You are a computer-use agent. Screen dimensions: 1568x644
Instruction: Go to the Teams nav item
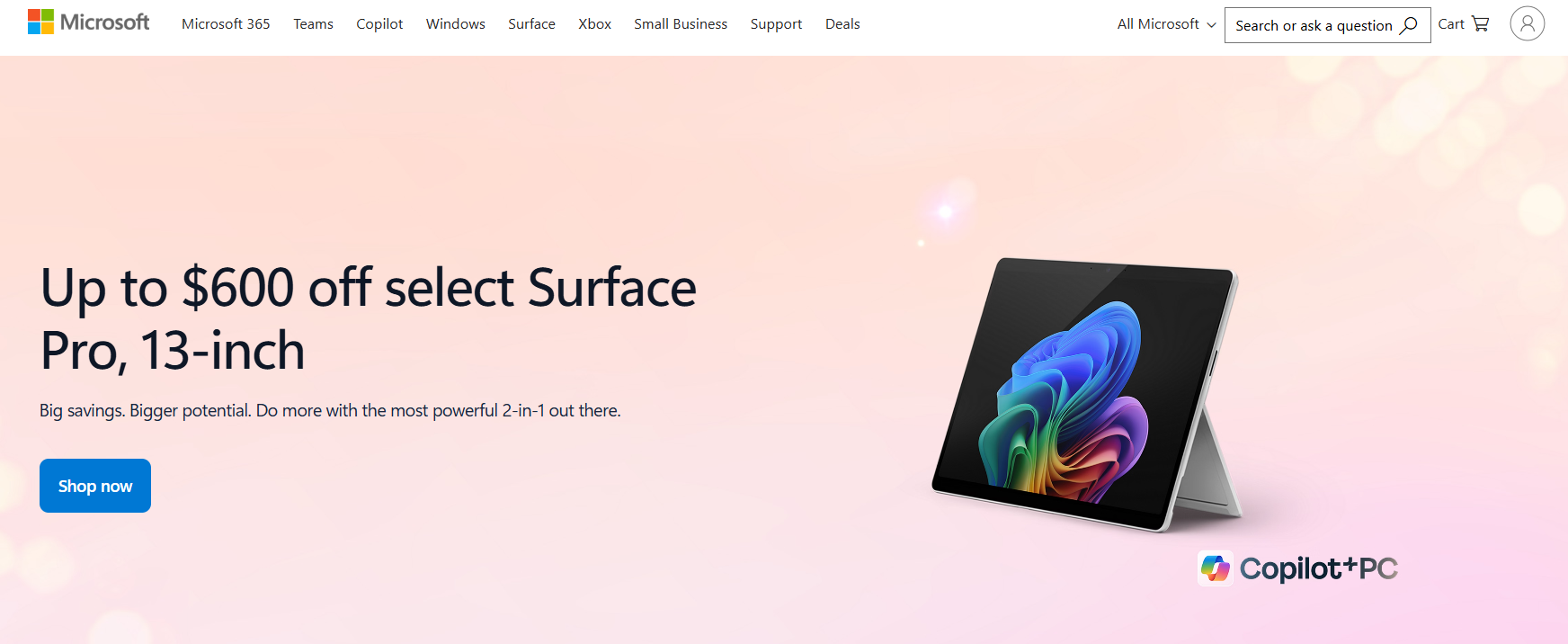click(313, 24)
